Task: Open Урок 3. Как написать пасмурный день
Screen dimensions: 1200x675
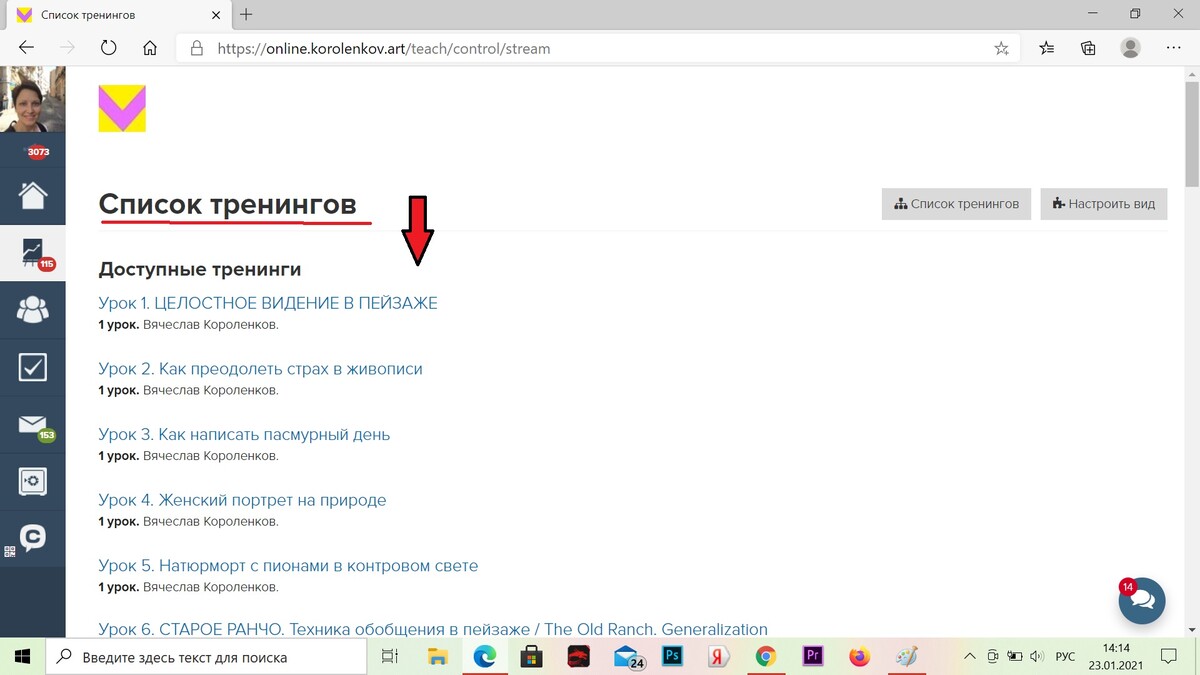Action: 244,435
